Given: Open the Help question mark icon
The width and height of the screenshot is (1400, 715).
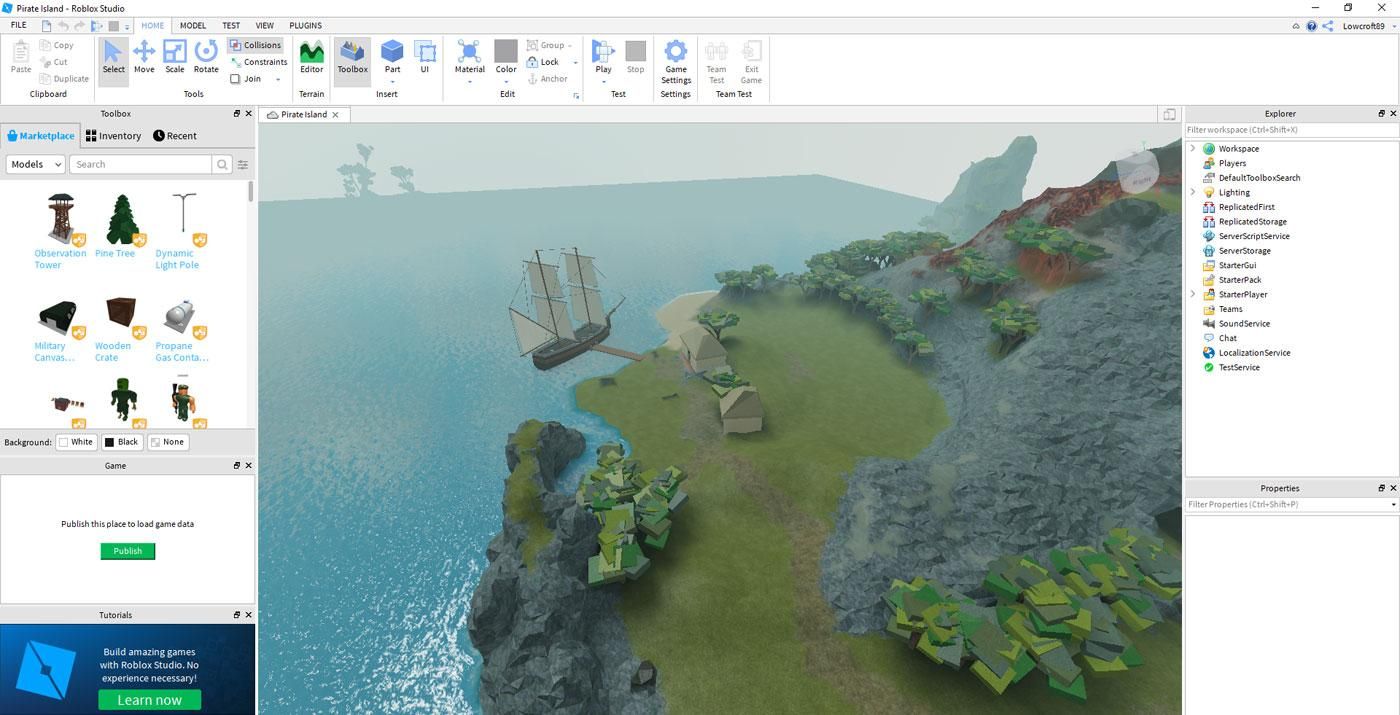Looking at the screenshot, I should [1311, 26].
